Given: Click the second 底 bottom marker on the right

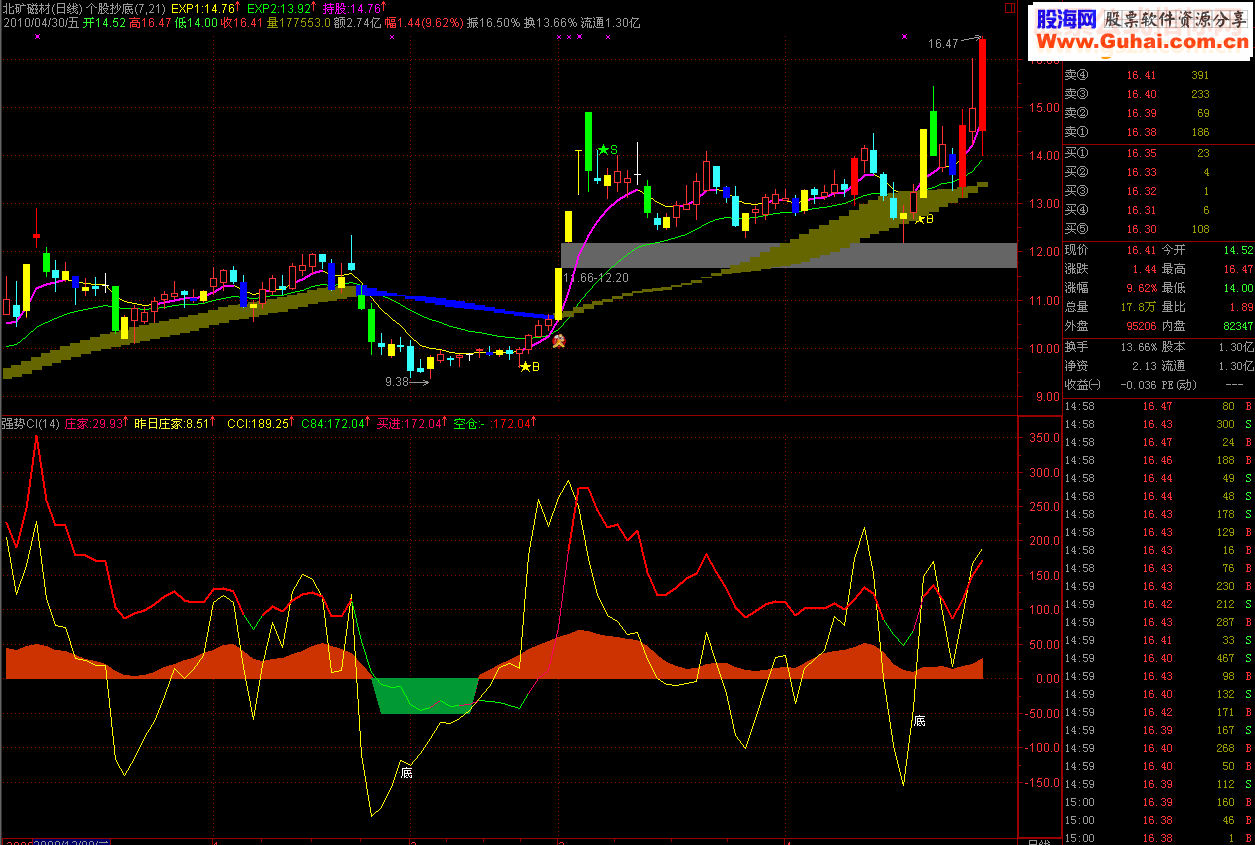Looking at the screenshot, I should click(919, 720).
